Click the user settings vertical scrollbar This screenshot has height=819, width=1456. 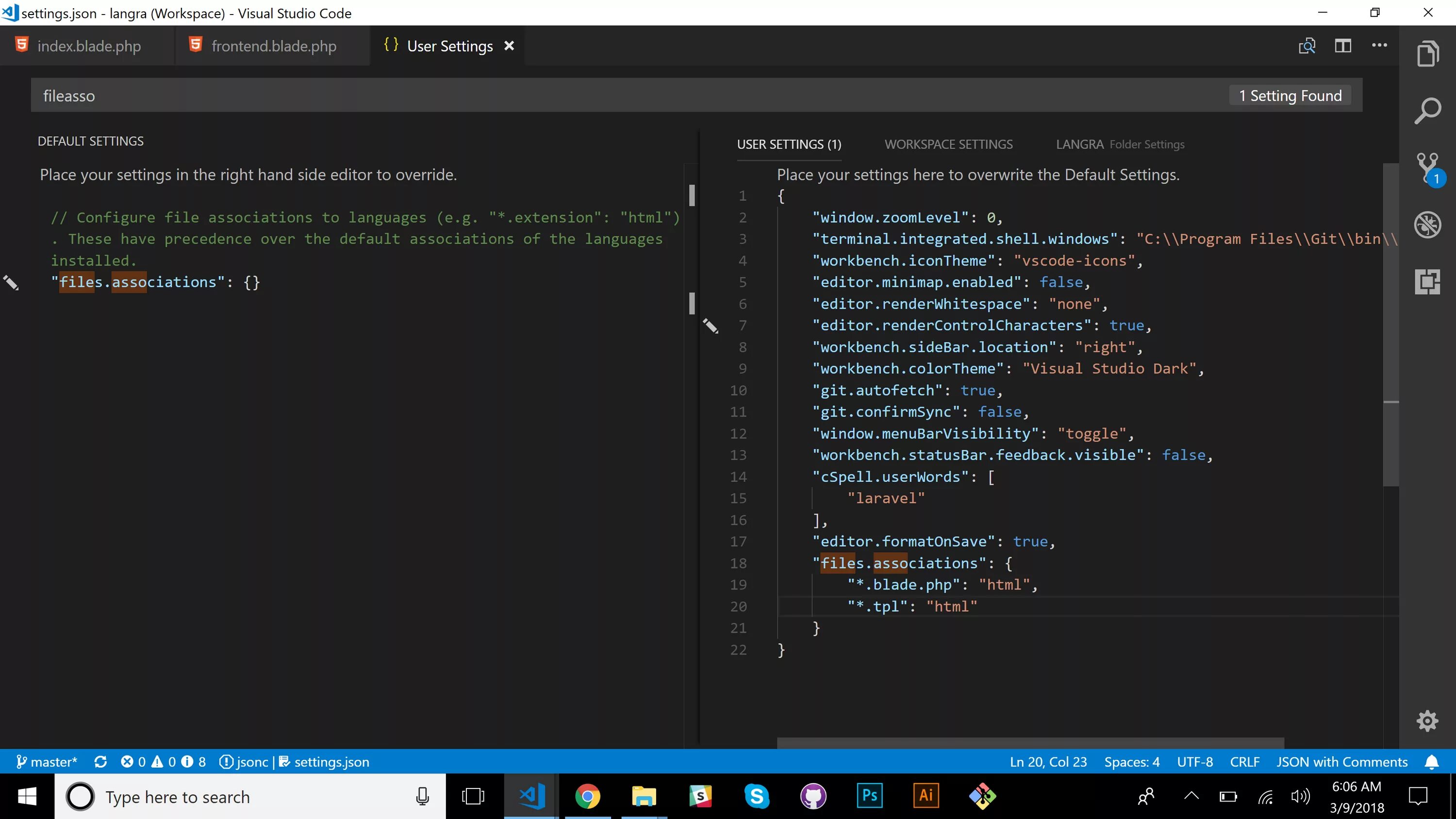1390,325
